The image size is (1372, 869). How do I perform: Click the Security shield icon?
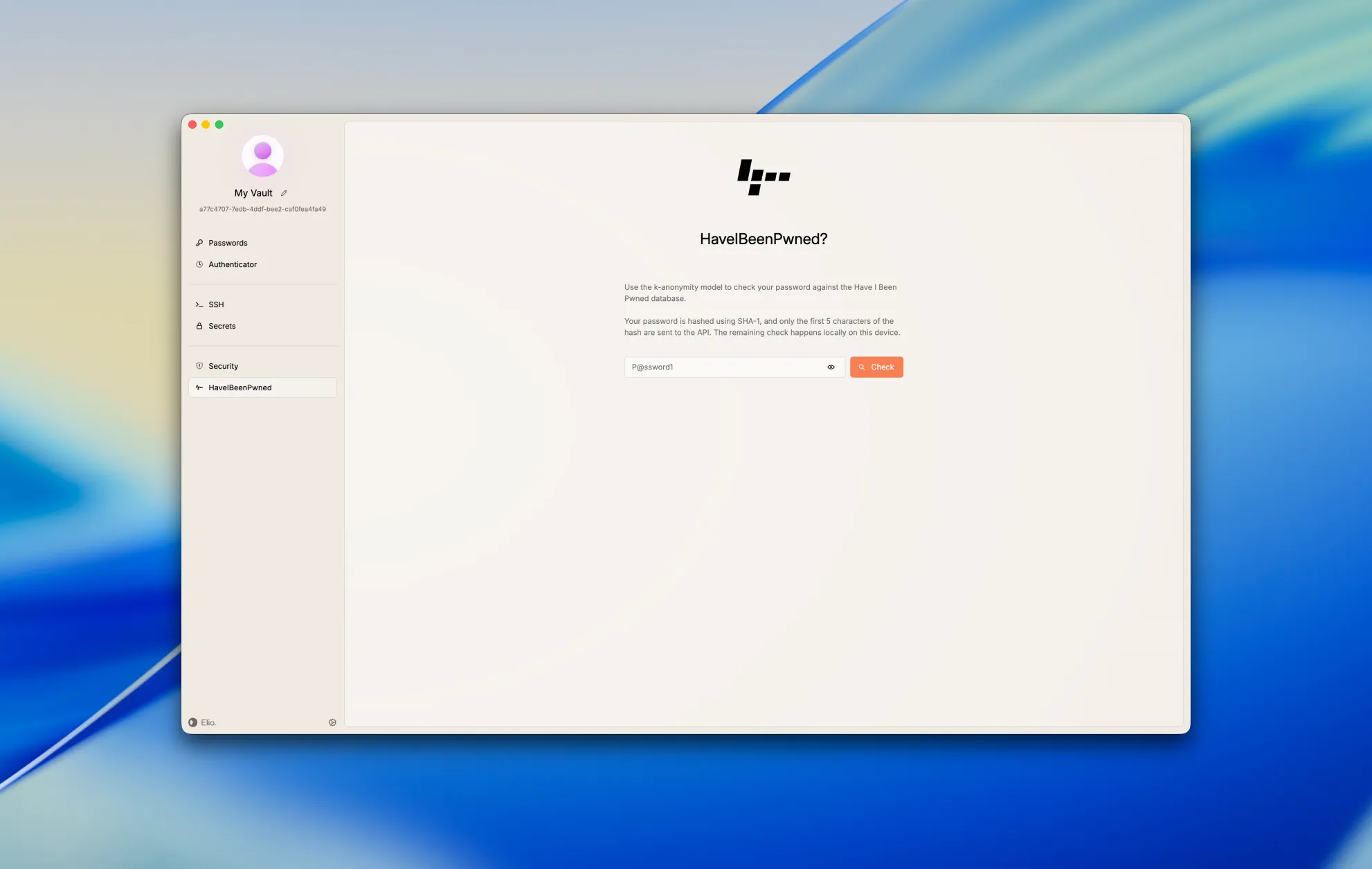tap(199, 366)
